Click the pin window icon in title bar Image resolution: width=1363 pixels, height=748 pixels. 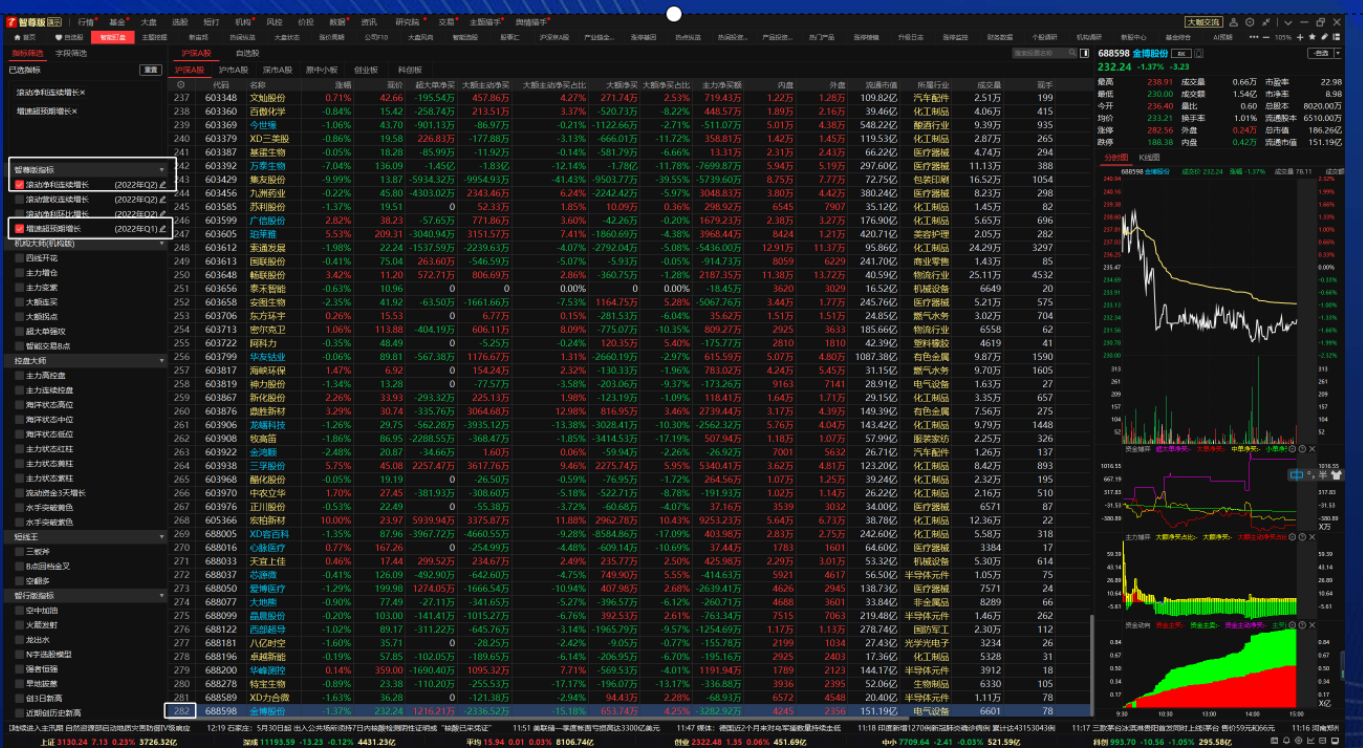pyautogui.click(x=1266, y=22)
